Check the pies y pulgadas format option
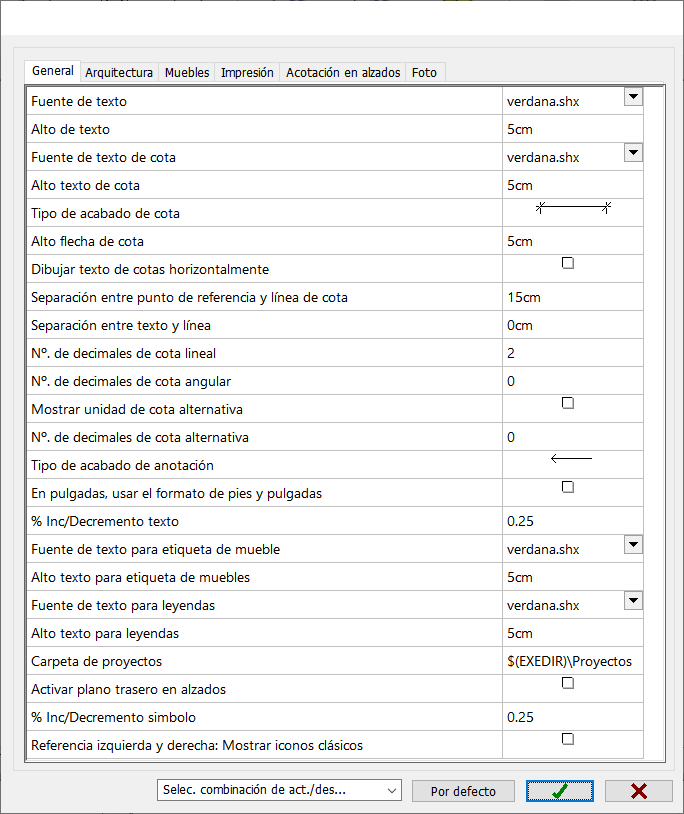The image size is (684, 814). [x=568, y=487]
